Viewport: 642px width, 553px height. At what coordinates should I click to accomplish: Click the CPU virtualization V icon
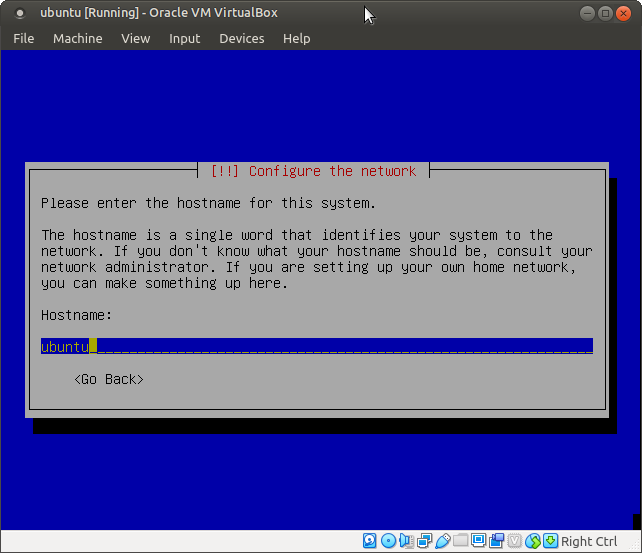(514, 541)
